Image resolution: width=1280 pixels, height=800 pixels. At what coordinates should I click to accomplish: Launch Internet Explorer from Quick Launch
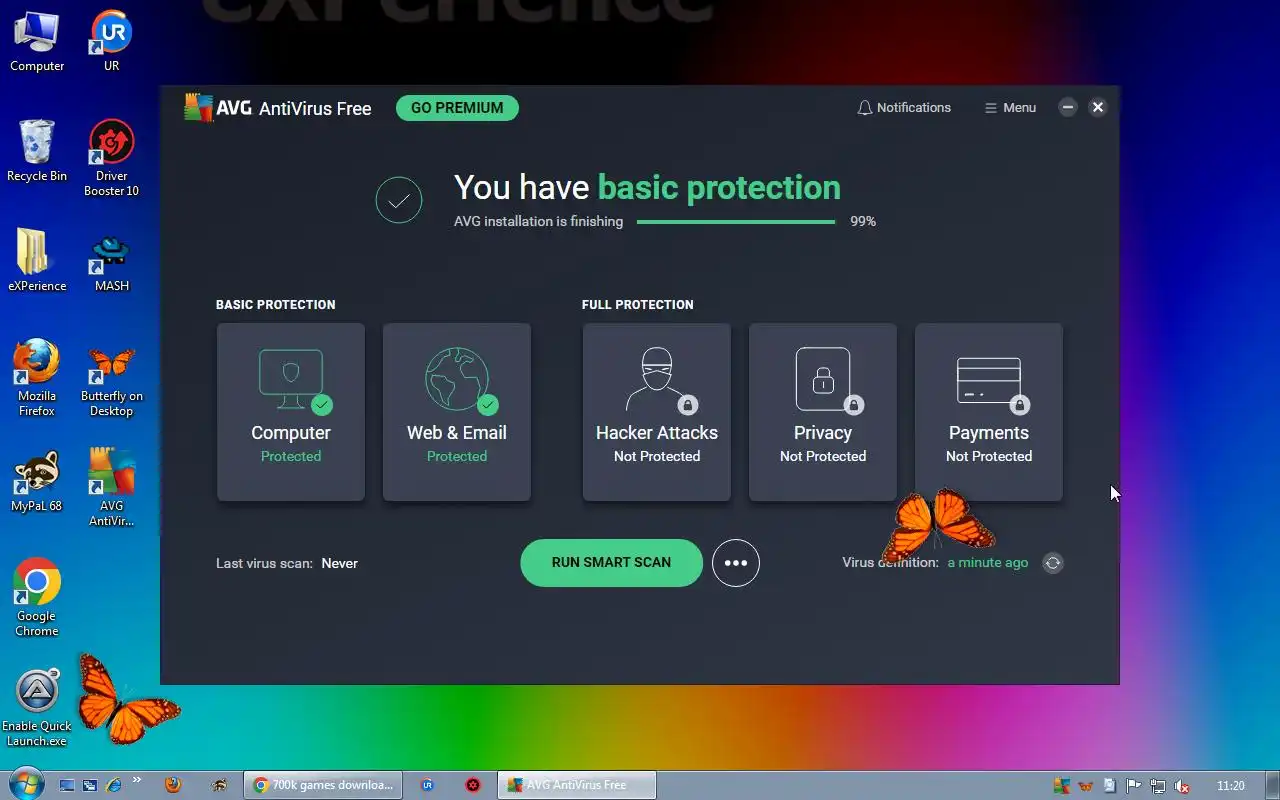coord(113,786)
